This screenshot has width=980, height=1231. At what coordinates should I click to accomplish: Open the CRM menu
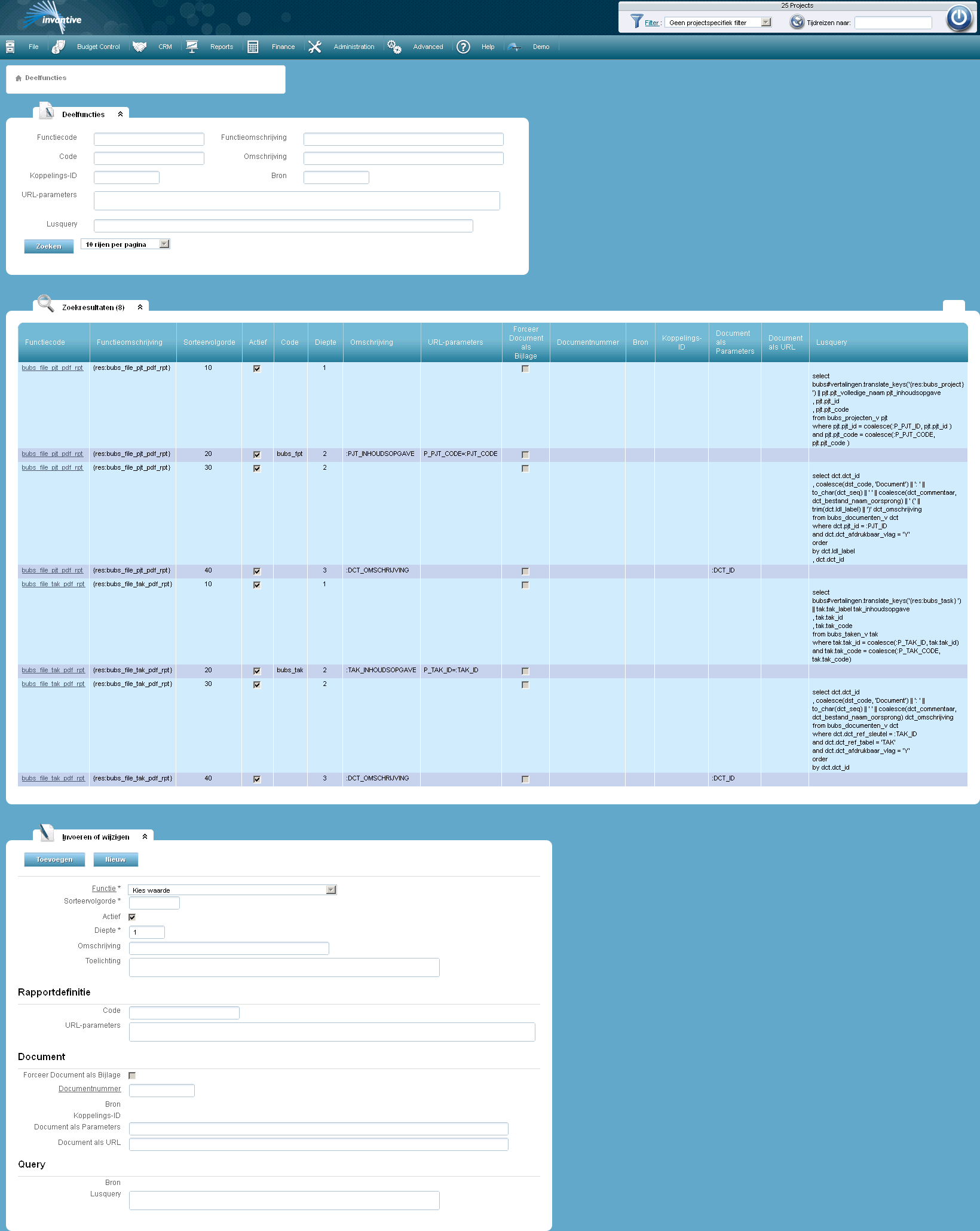pyautogui.click(x=165, y=47)
